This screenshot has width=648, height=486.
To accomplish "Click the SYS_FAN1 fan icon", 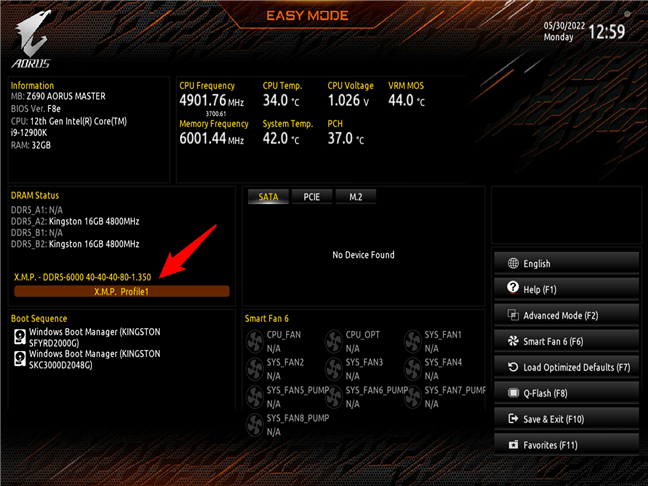I will (412, 341).
